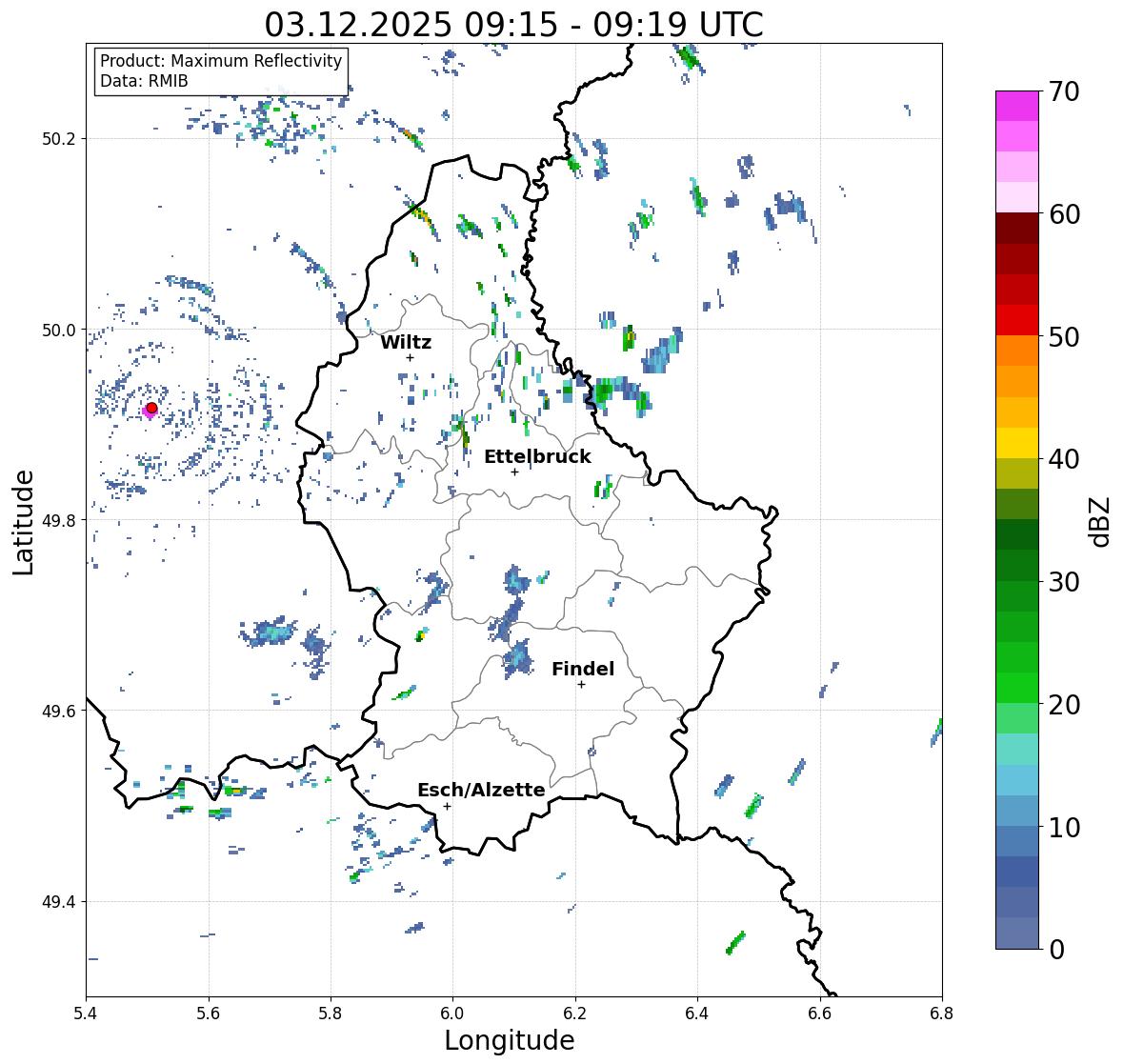
Task: Click the plus marker below Esch/Alzette
Action: pyautogui.click(x=447, y=806)
